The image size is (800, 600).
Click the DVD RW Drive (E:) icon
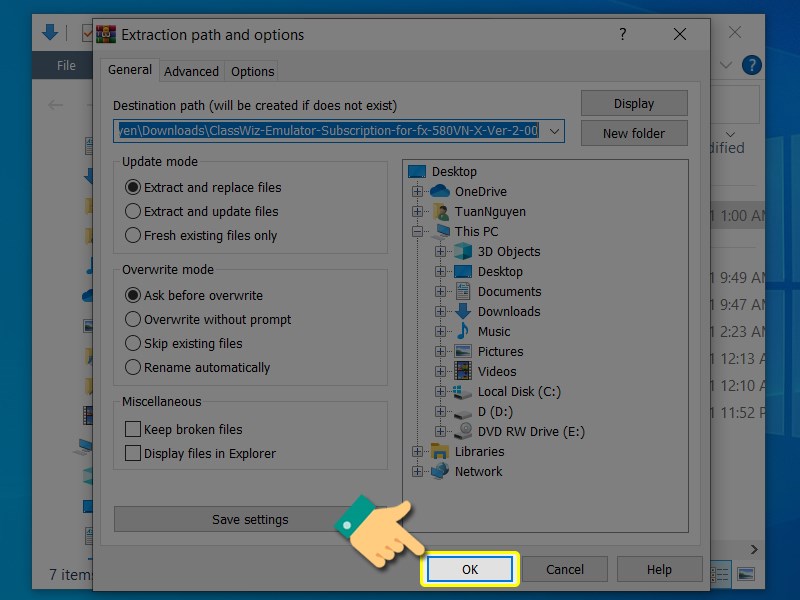tap(463, 431)
